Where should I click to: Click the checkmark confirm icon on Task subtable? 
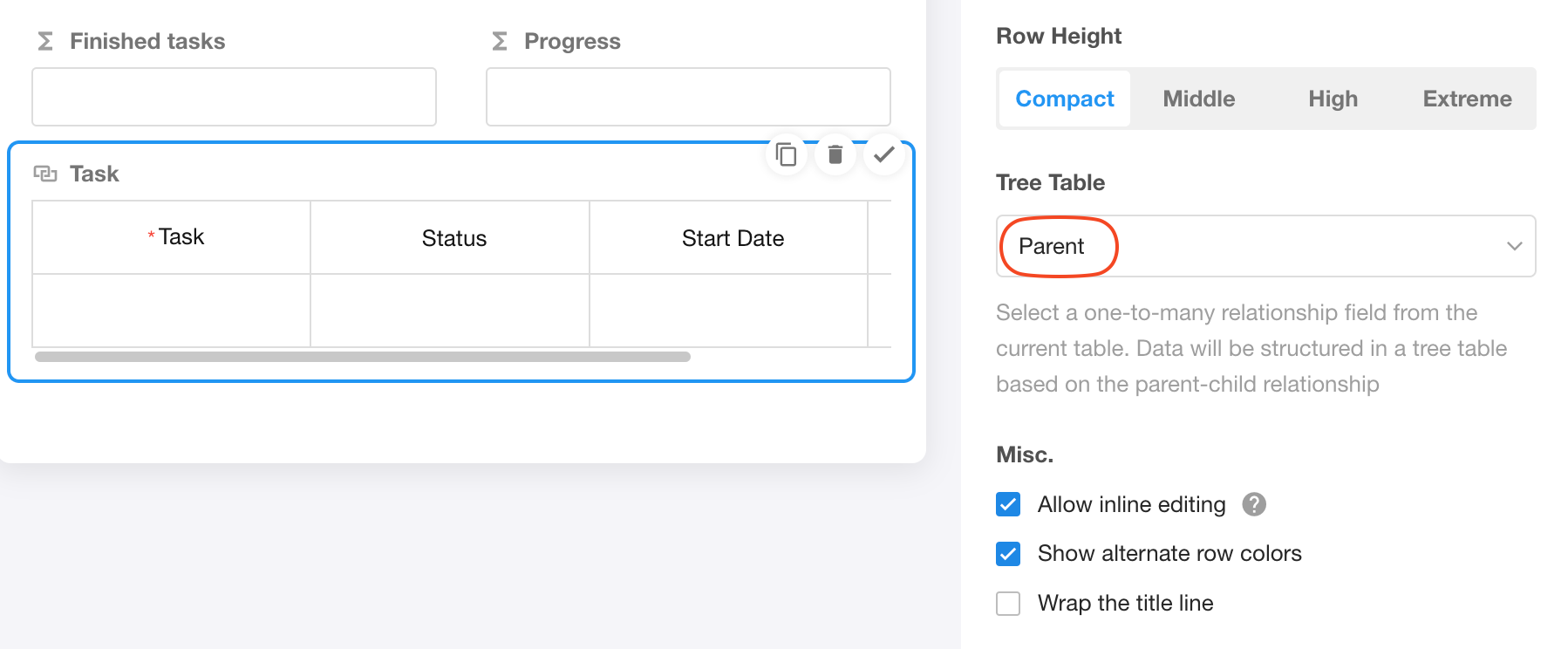[x=883, y=154]
